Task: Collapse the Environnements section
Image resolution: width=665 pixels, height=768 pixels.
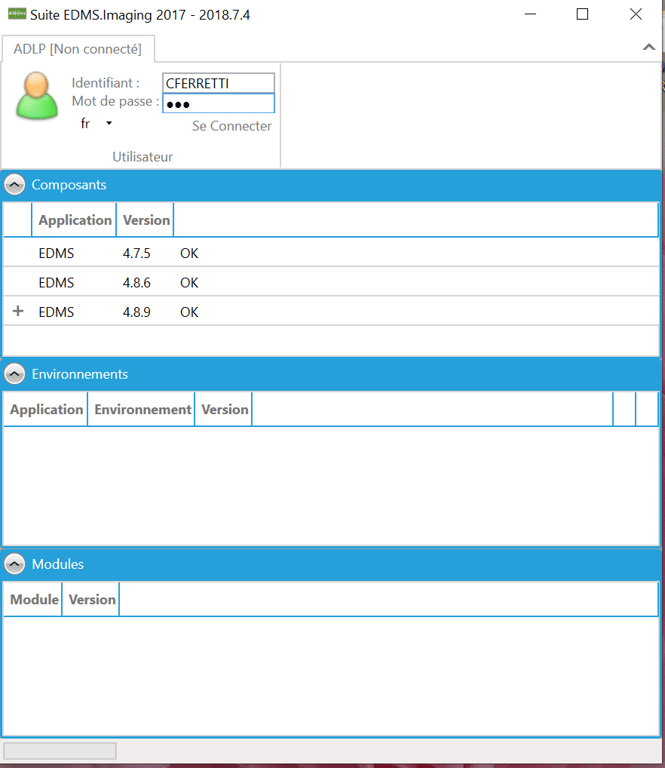Action: 15,374
